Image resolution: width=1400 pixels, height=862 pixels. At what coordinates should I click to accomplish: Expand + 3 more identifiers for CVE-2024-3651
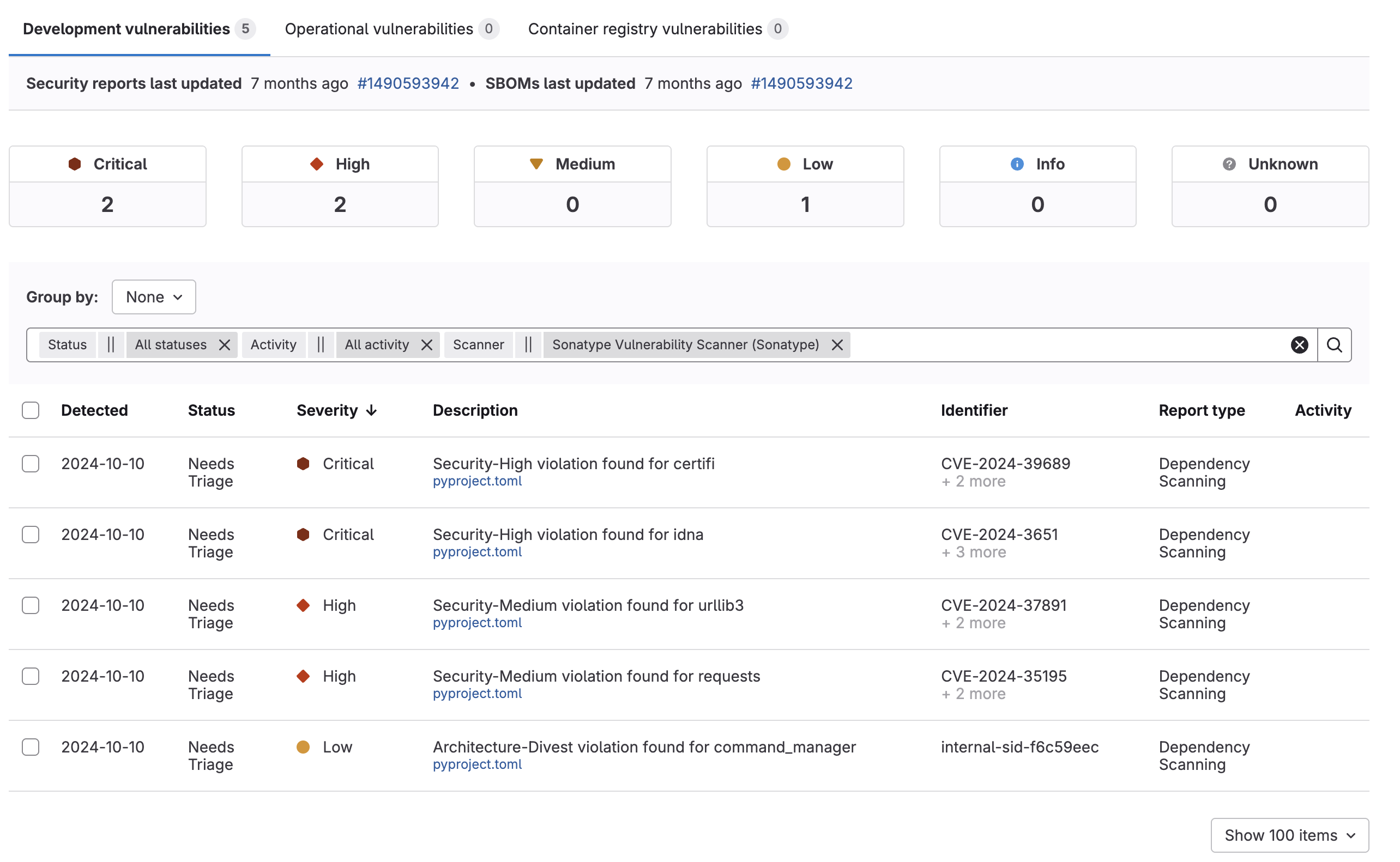click(974, 553)
